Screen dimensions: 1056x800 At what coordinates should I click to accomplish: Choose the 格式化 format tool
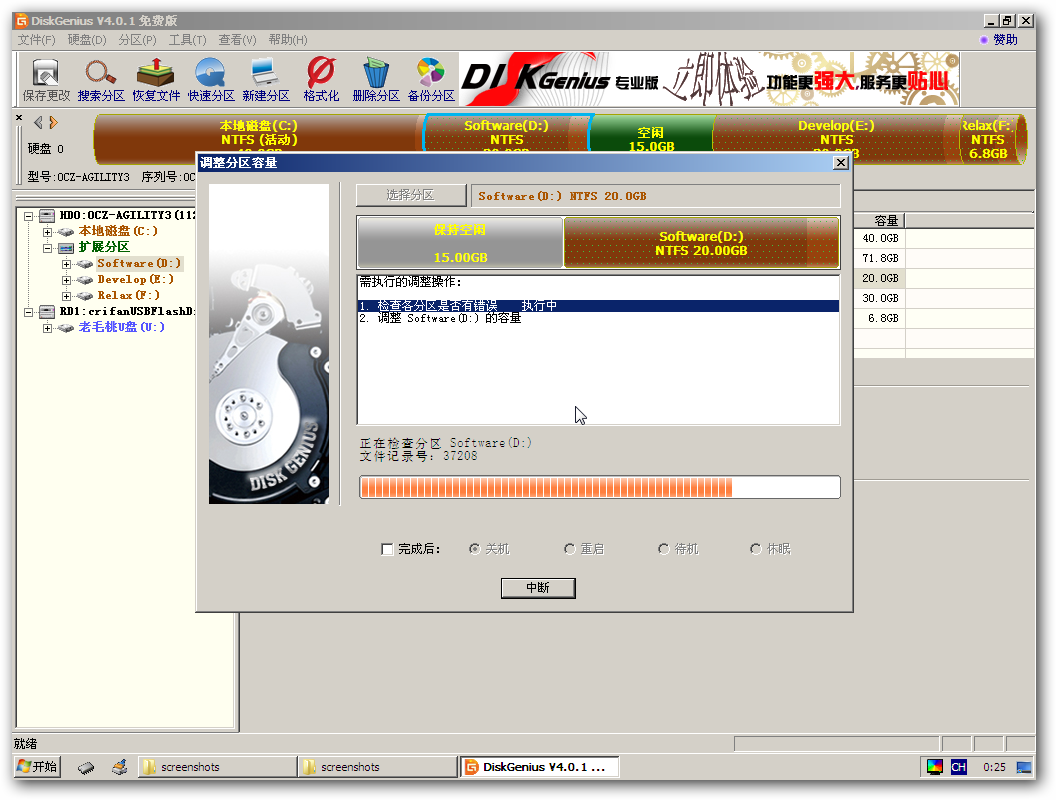pos(321,79)
